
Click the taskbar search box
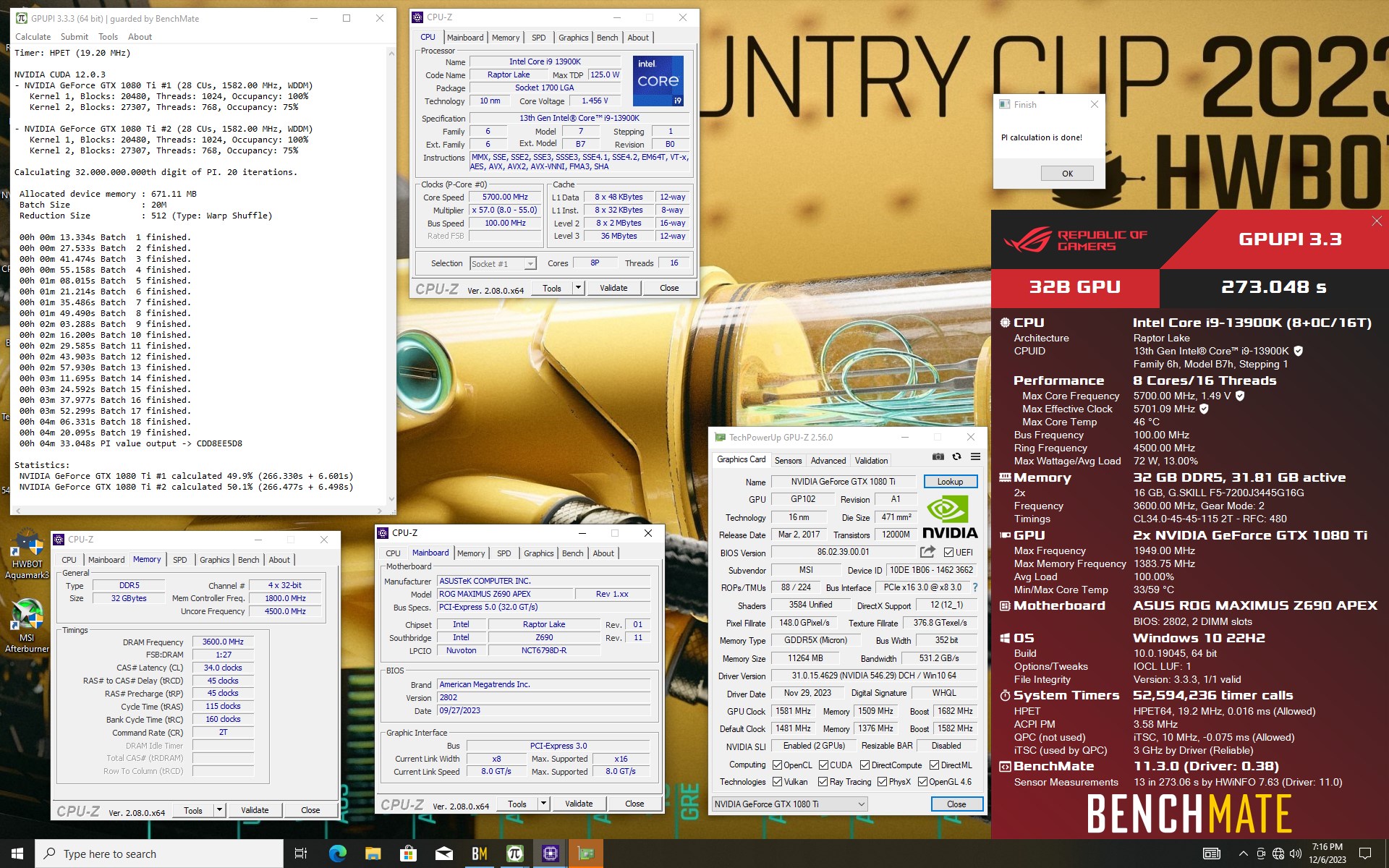pyautogui.click(x=159, y=854)
